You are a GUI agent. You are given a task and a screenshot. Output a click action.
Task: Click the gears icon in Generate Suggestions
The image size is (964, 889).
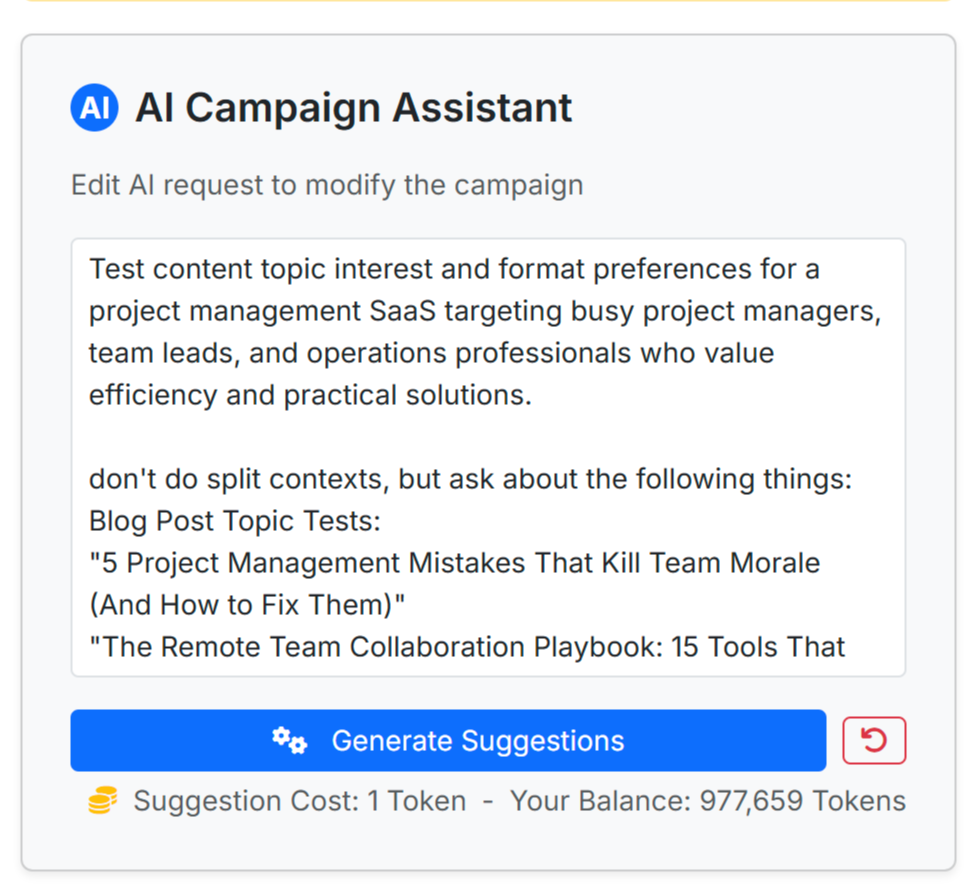(290, 740)
